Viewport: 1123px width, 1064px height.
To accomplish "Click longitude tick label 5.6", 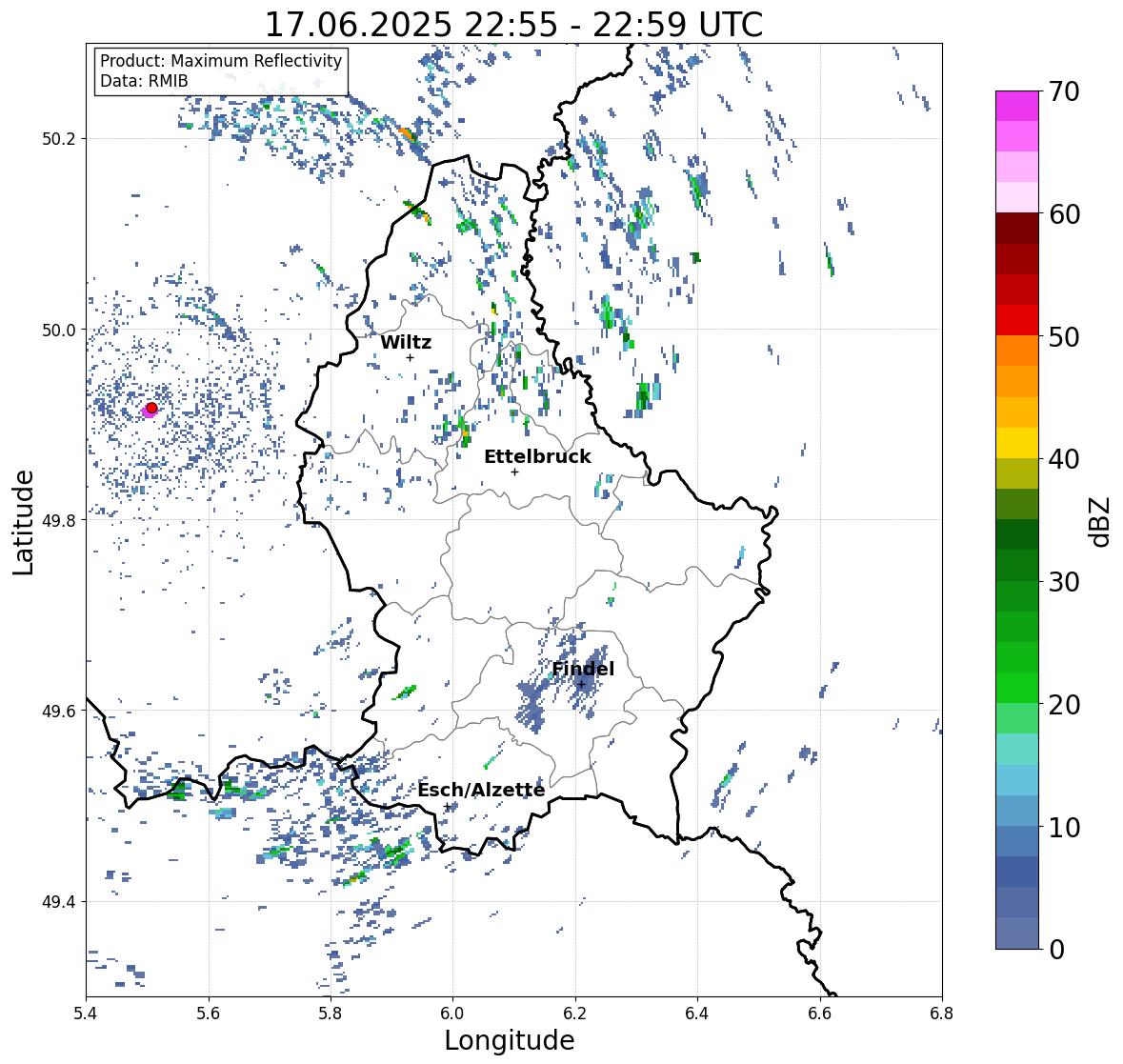I will point(209,1013).
